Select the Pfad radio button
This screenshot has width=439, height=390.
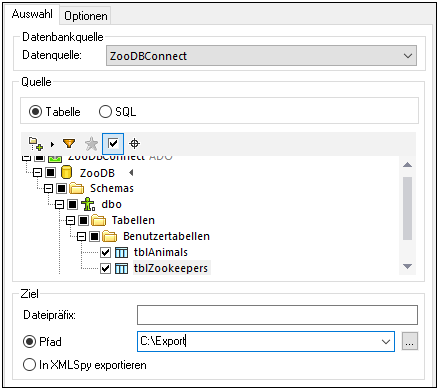(29, 341)
